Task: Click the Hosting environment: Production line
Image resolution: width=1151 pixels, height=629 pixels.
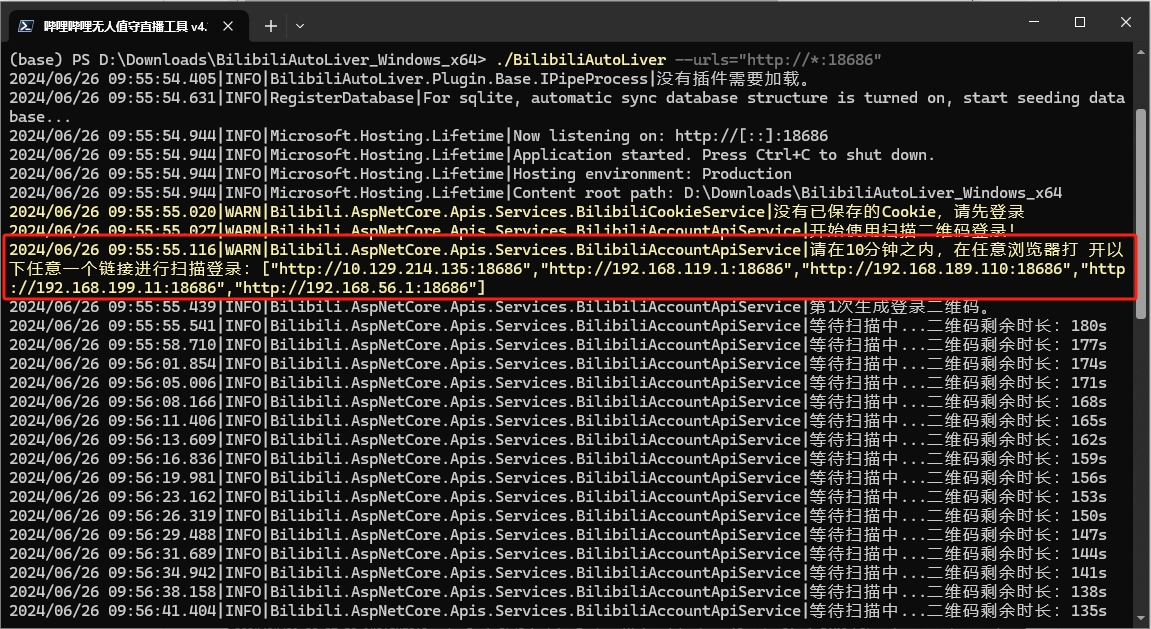Action: pyautogui.click(x=400, y=174)
